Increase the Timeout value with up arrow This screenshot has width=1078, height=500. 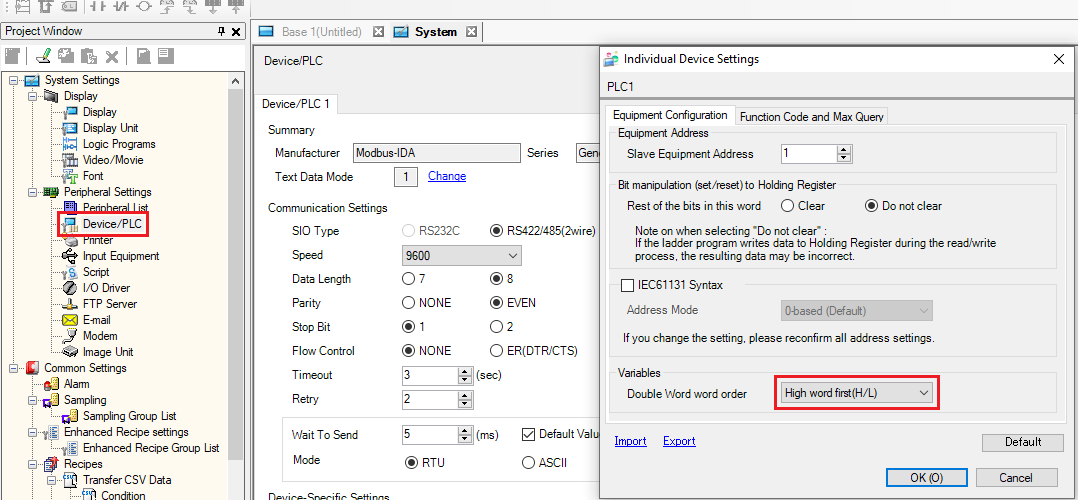click(x=465, y=371)
